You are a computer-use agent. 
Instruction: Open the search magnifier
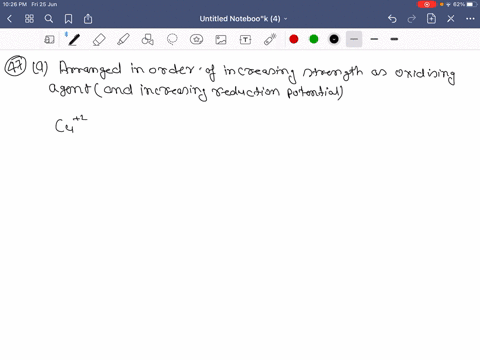pyautogui.click(x=49, y=19)
